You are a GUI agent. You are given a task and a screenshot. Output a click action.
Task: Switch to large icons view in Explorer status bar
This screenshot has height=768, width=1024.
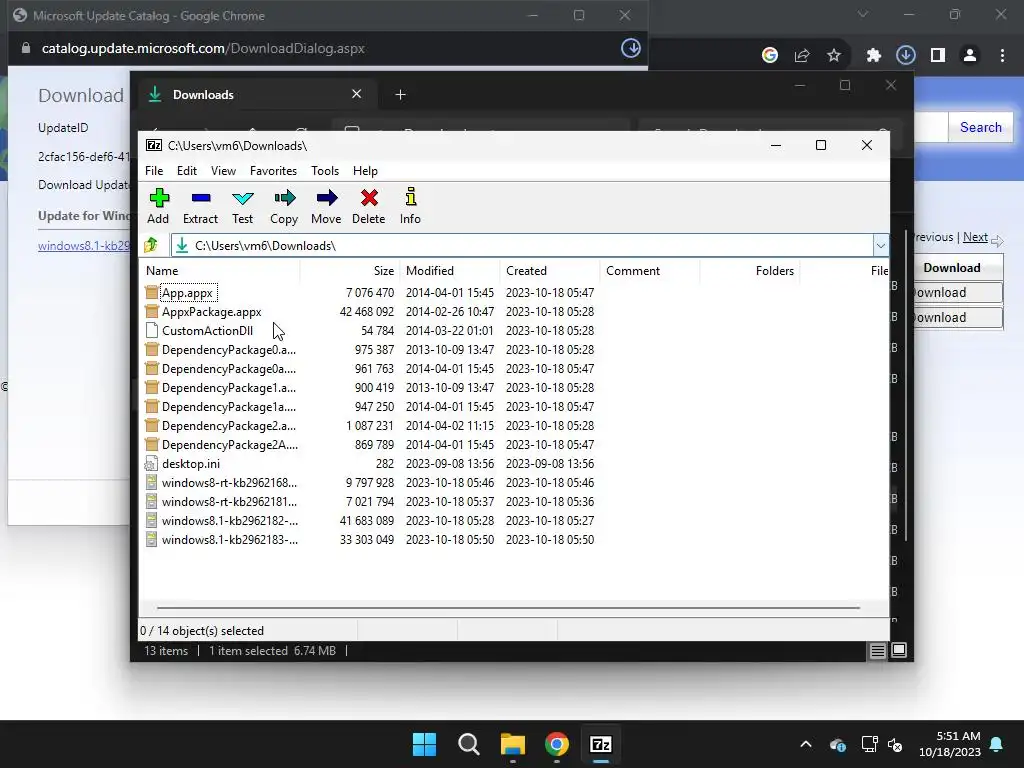tap(899, 650)
